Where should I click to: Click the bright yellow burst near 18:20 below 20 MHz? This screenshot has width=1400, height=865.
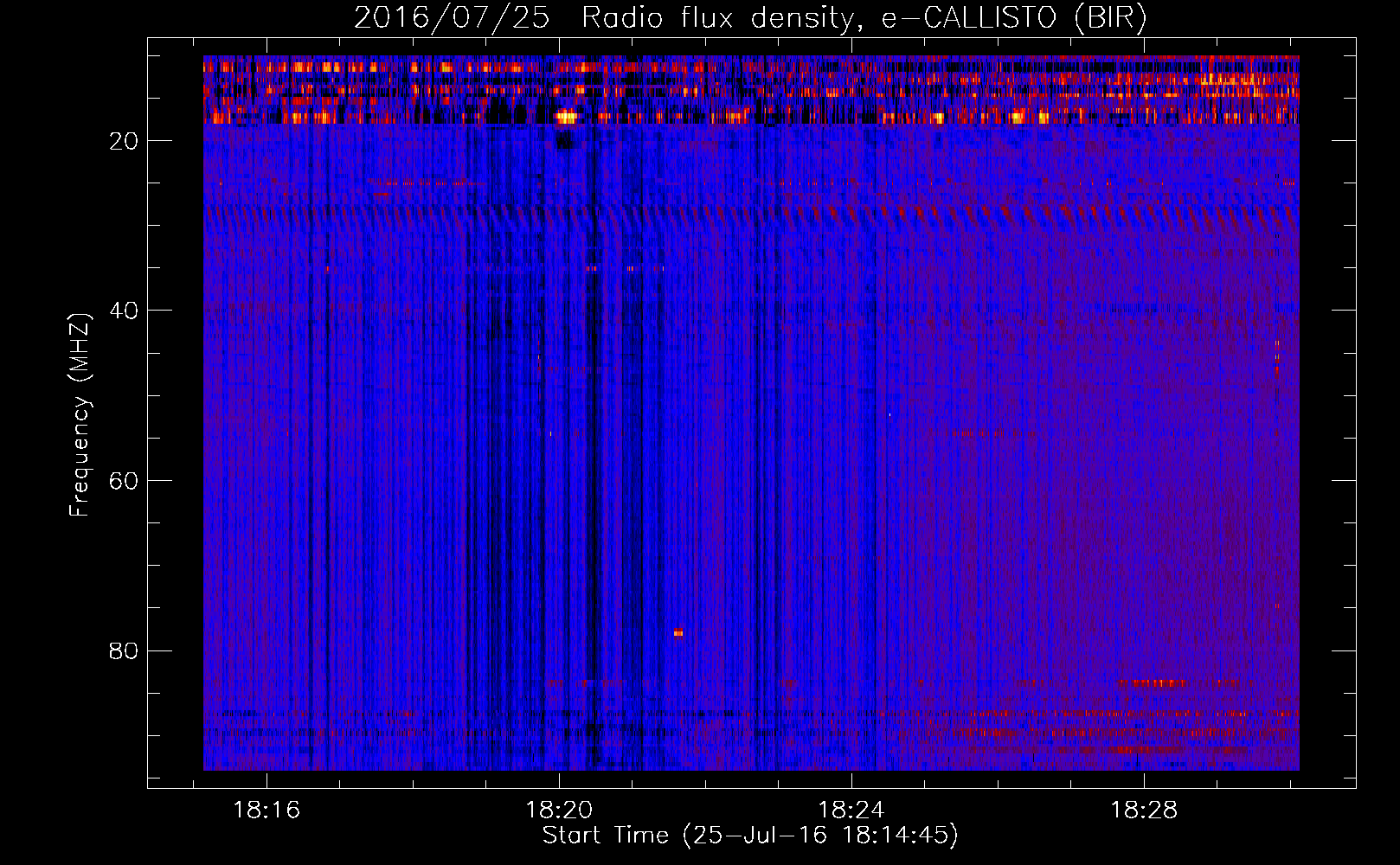coord(566,116)
